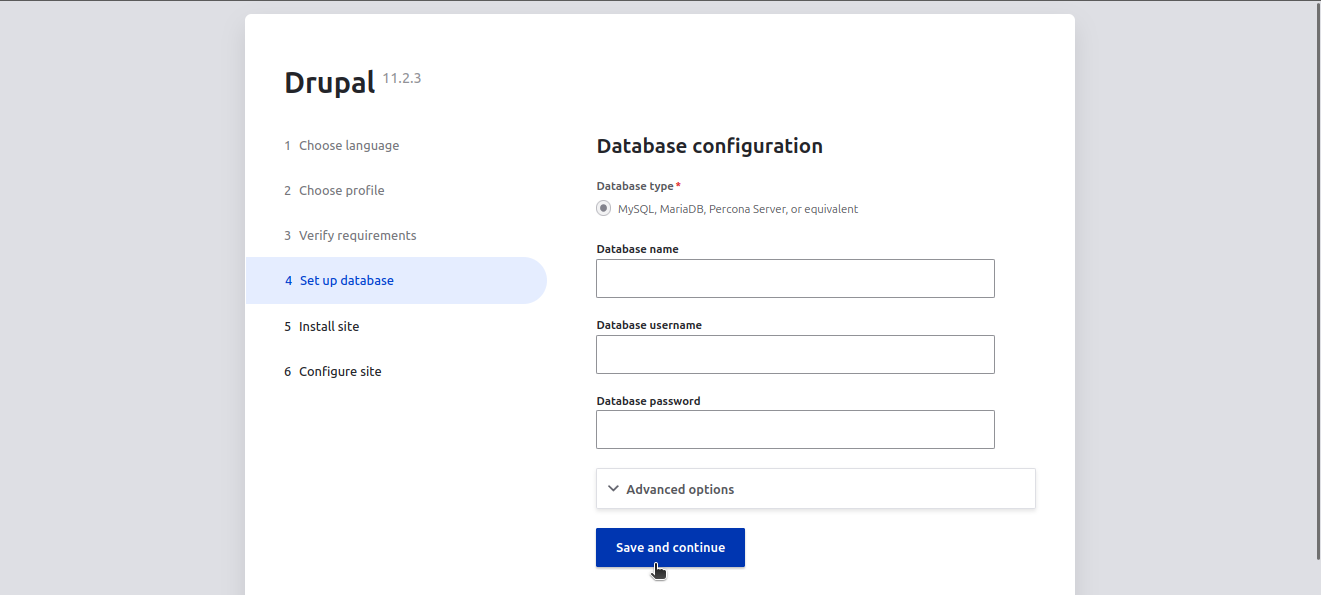
Task: Expand the Advanced options section
Action: click(679, 489)
